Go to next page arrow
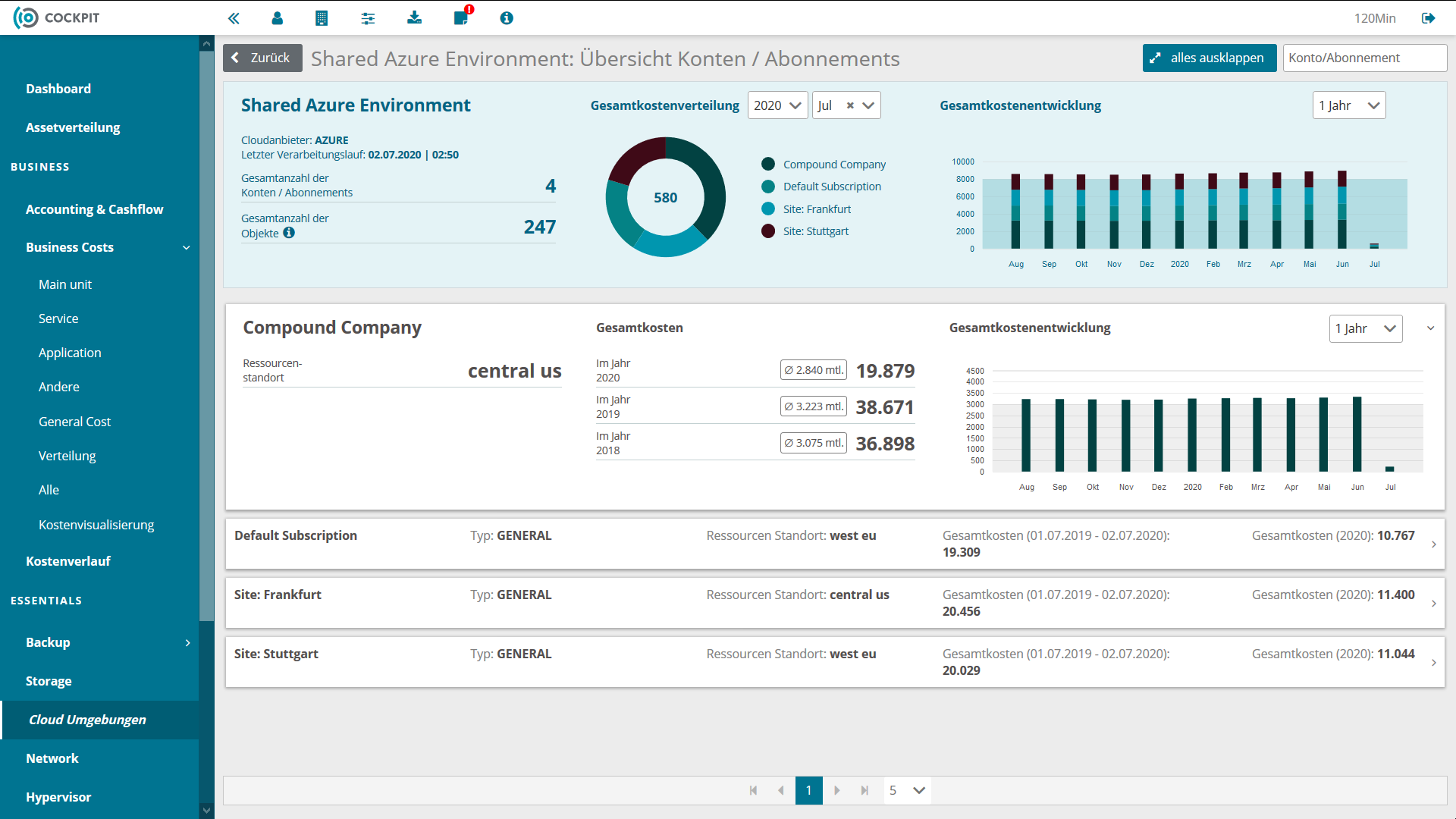The height and width of the screenshot is (819, 1456). [x=836, y=790]
